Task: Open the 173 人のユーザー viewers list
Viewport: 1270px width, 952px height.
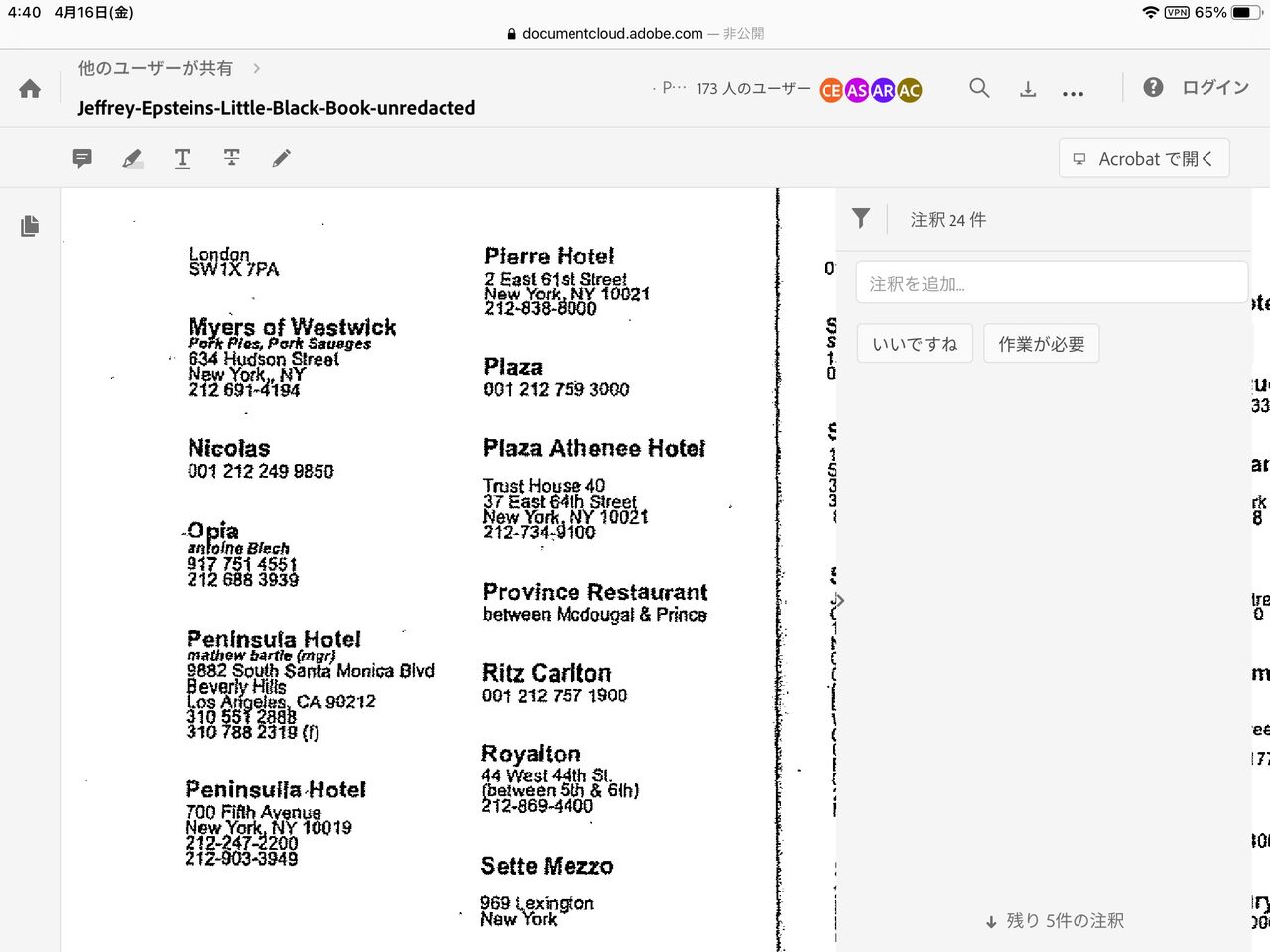Action: point(753,89)
